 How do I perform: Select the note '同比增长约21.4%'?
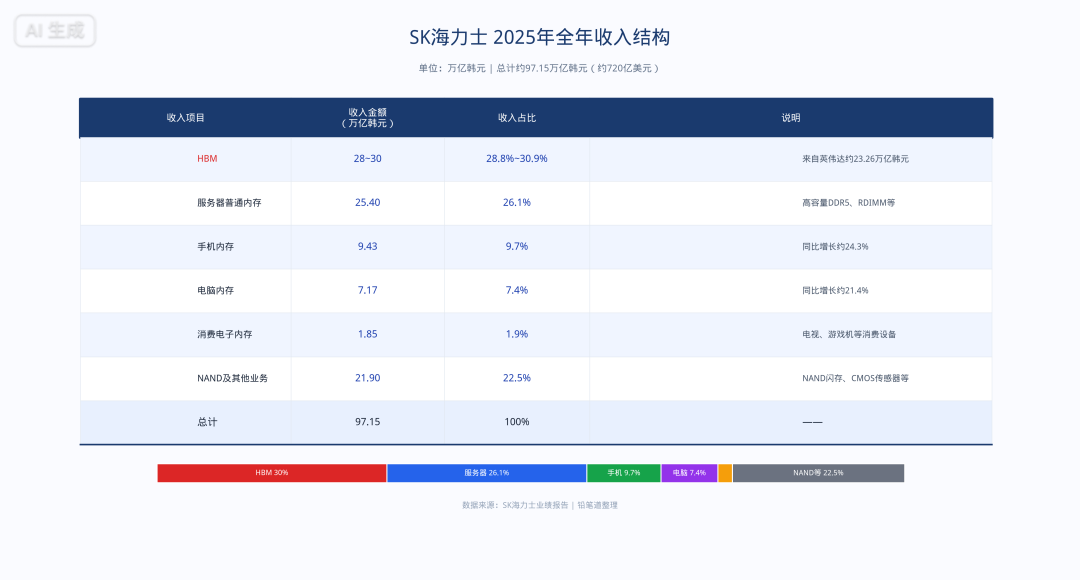coord(835,291)
